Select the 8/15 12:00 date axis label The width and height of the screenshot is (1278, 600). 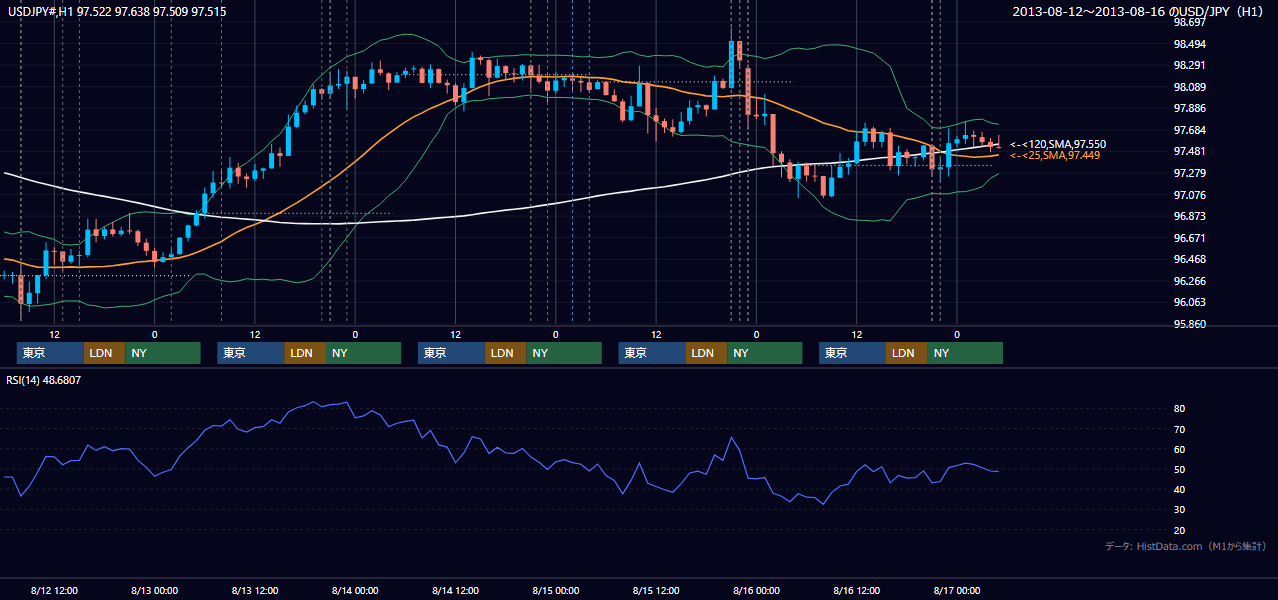click(x=656, y=590)
